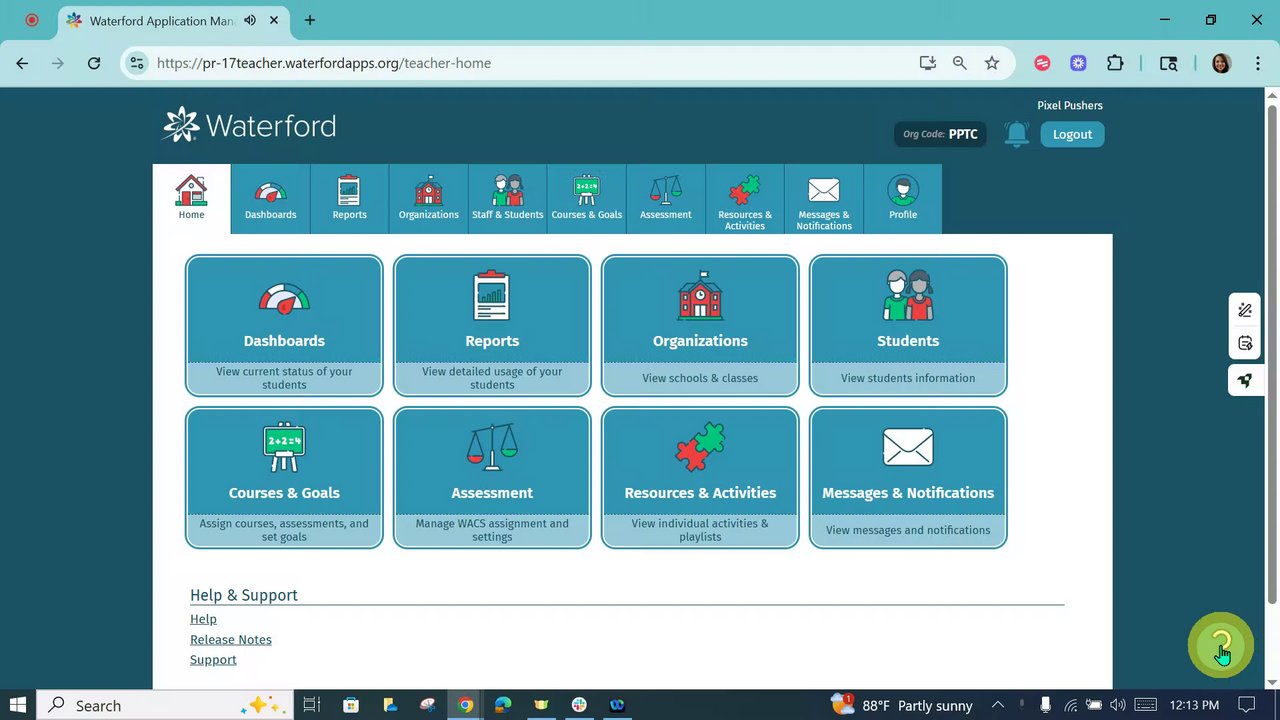Open the Courses & Goals navigation tab
Screen dimensions: 1280x720
pyautogui.click(x=587, y=199)
